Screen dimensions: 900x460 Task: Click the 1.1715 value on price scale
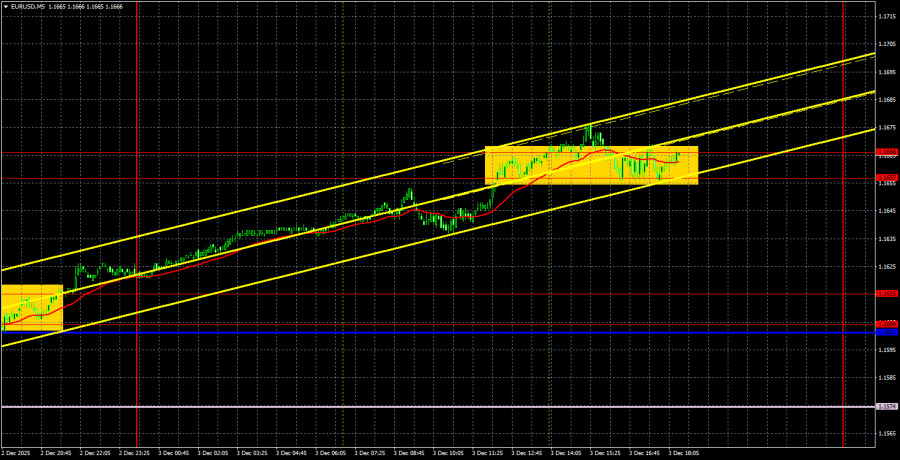point(889,17)
